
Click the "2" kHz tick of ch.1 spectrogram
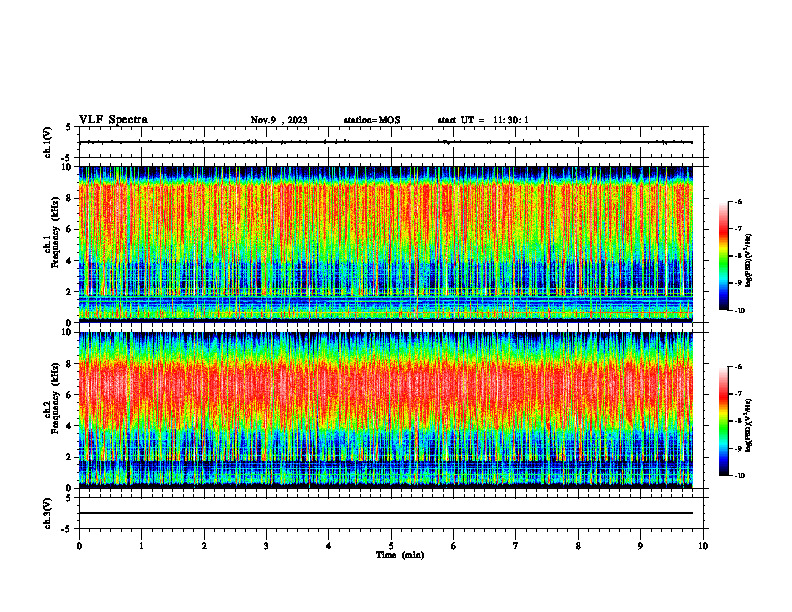click(x=70, y=292)
